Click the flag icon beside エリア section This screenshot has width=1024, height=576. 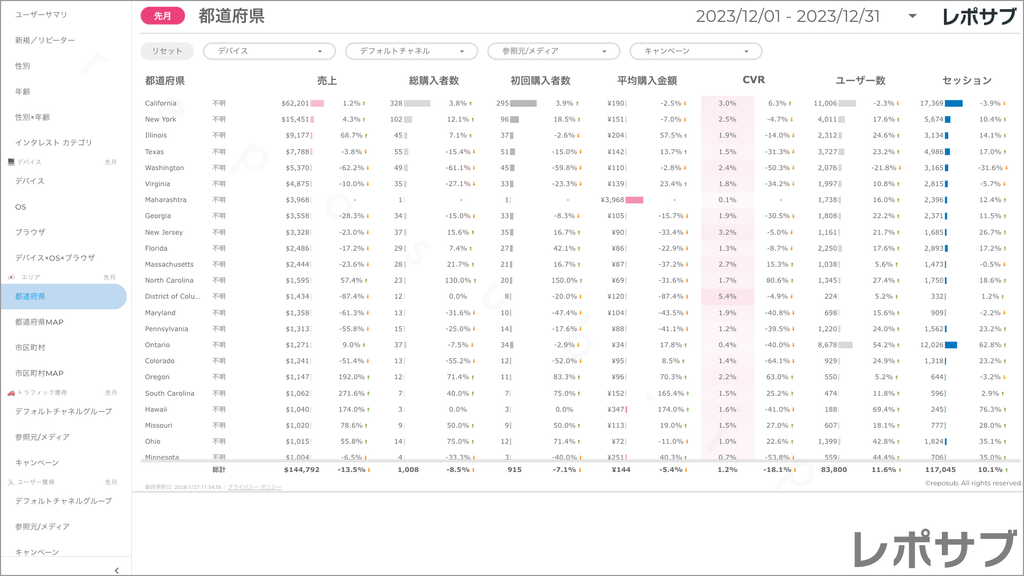click(x=10, y=277)
